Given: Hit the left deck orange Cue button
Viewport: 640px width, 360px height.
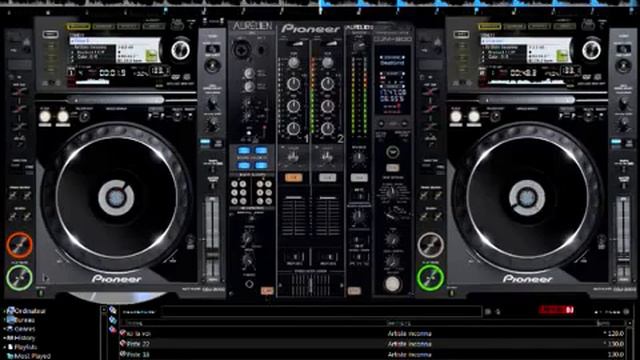Looking at the screenshot, I should click(x=19, y=244).
